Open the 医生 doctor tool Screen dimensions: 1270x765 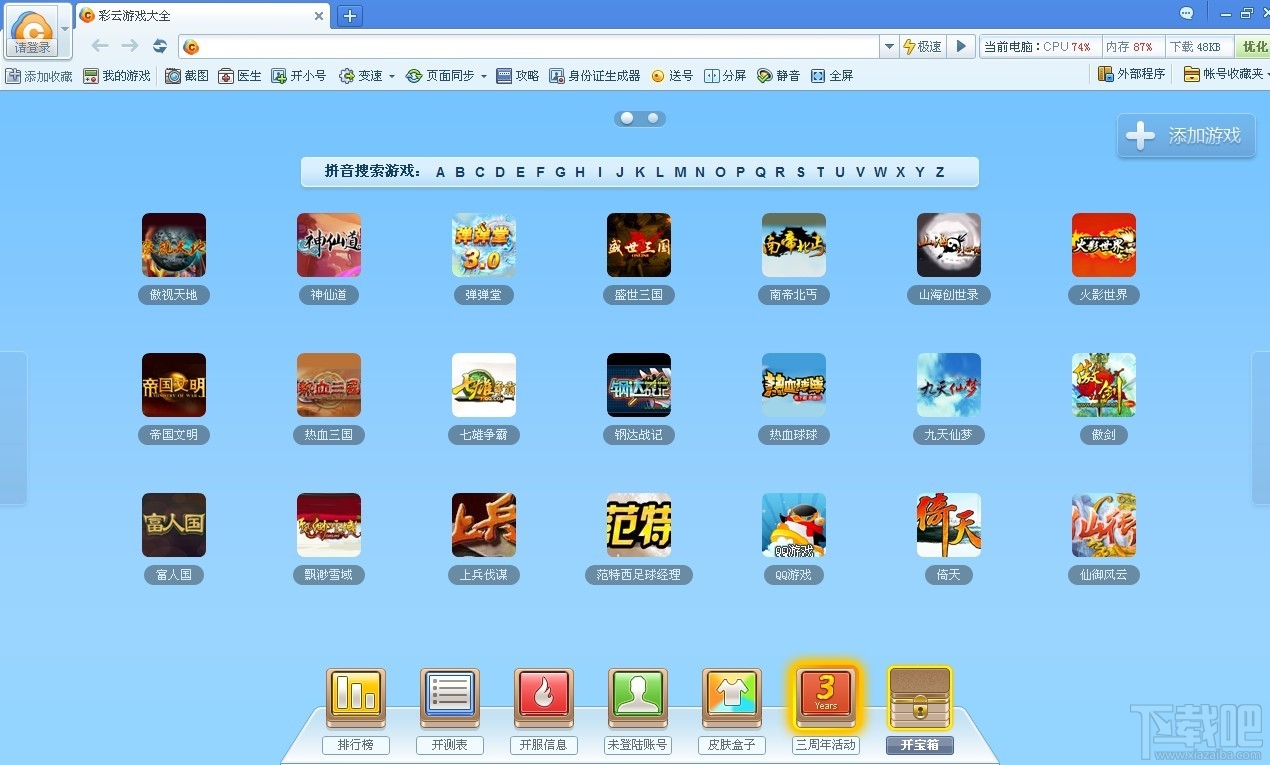coord(240,76)
